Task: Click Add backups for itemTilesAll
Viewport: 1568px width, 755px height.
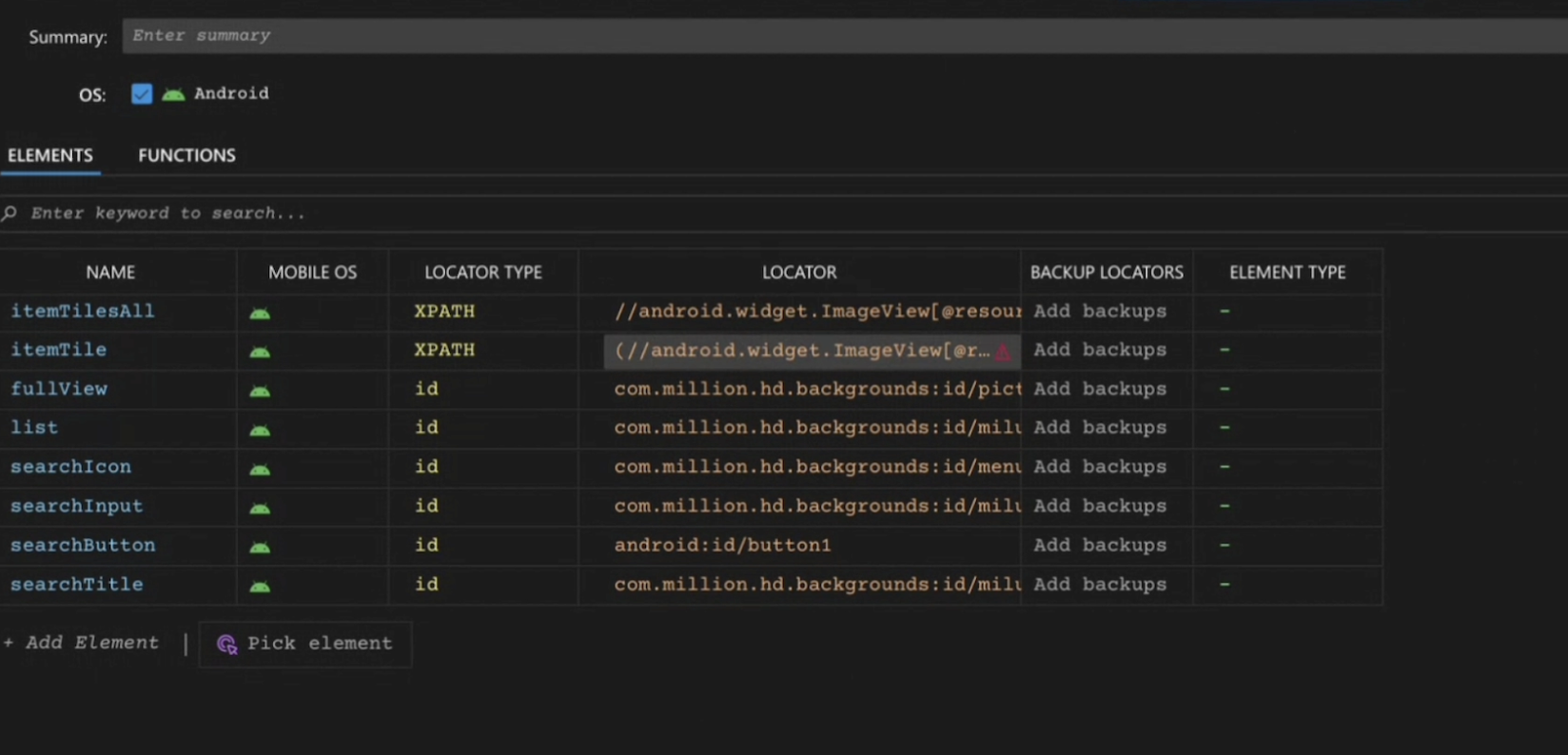Action: tap(1100, 311)
